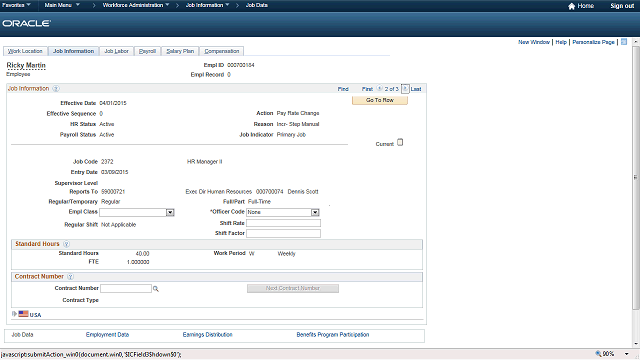Screen dimensions: 640x360
Task: Click the Go To Row button
Action: tap(380, 100)
